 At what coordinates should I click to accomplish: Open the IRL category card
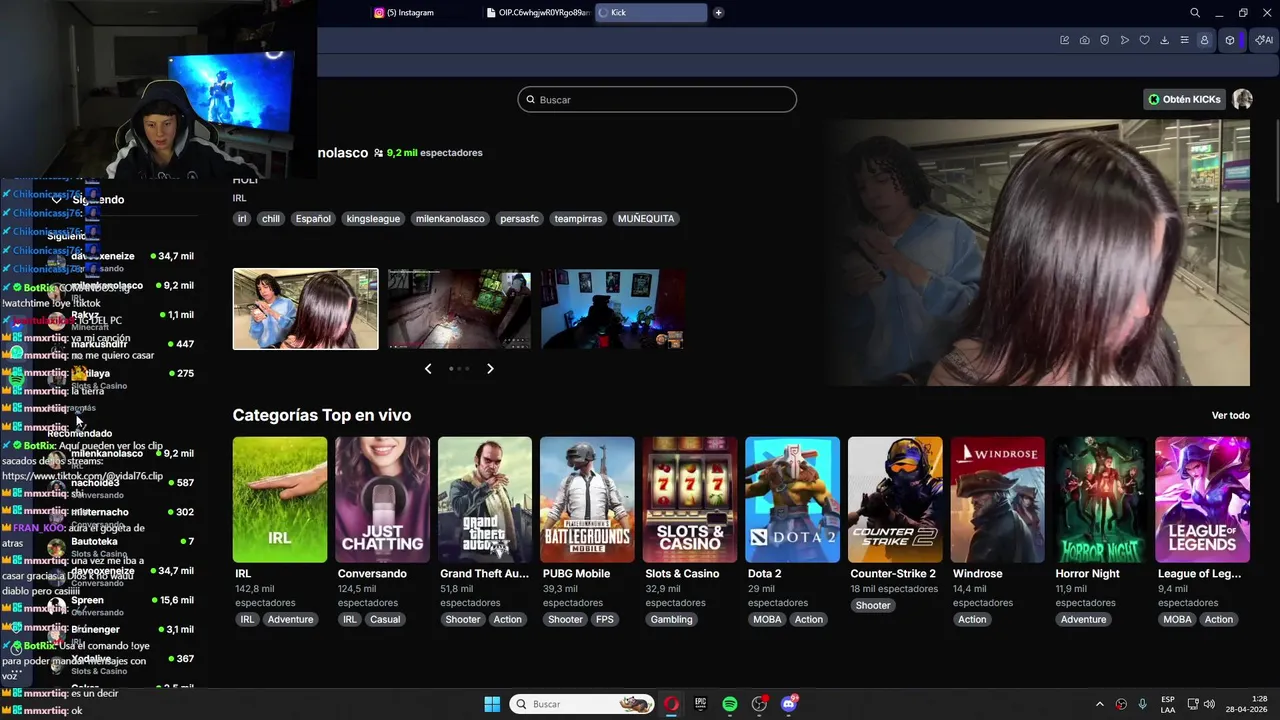[x=280, y=499]
